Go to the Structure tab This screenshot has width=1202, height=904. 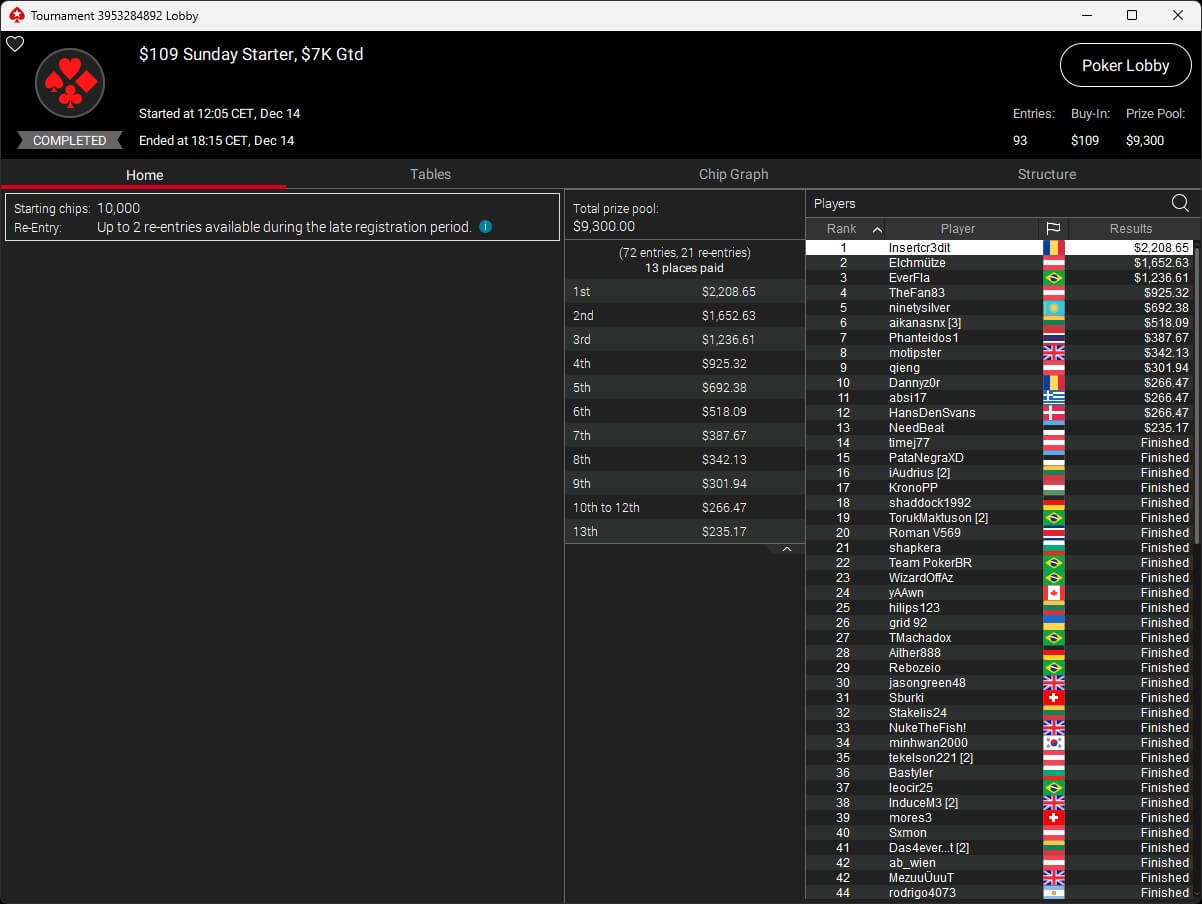point(1046,174)
